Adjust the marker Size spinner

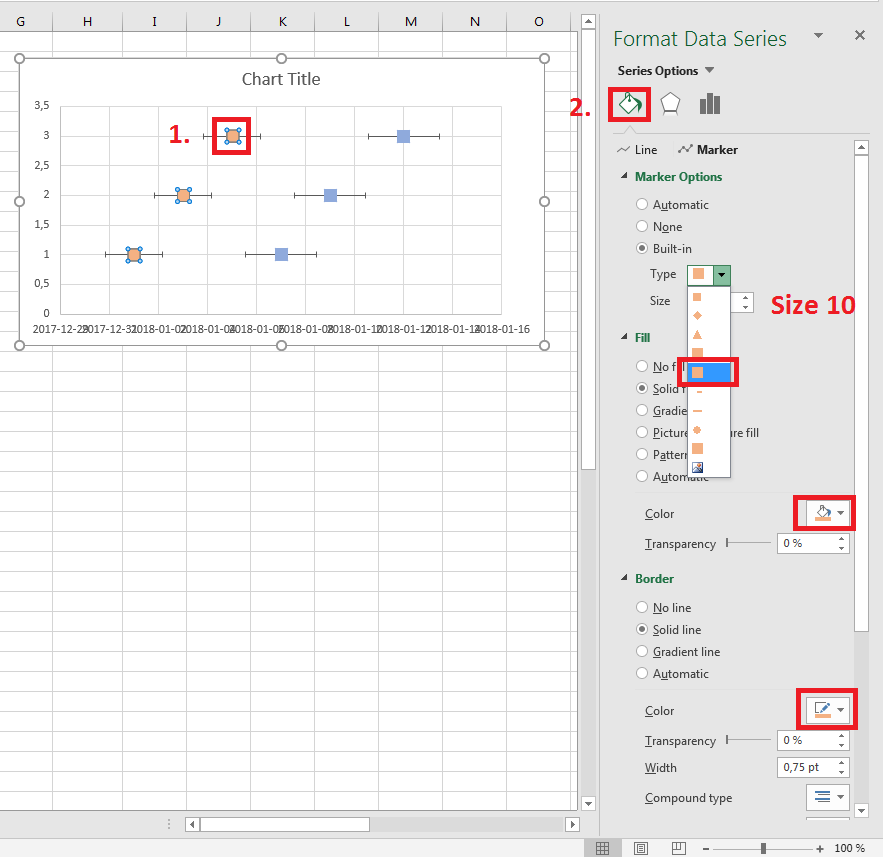click(745, 302)
